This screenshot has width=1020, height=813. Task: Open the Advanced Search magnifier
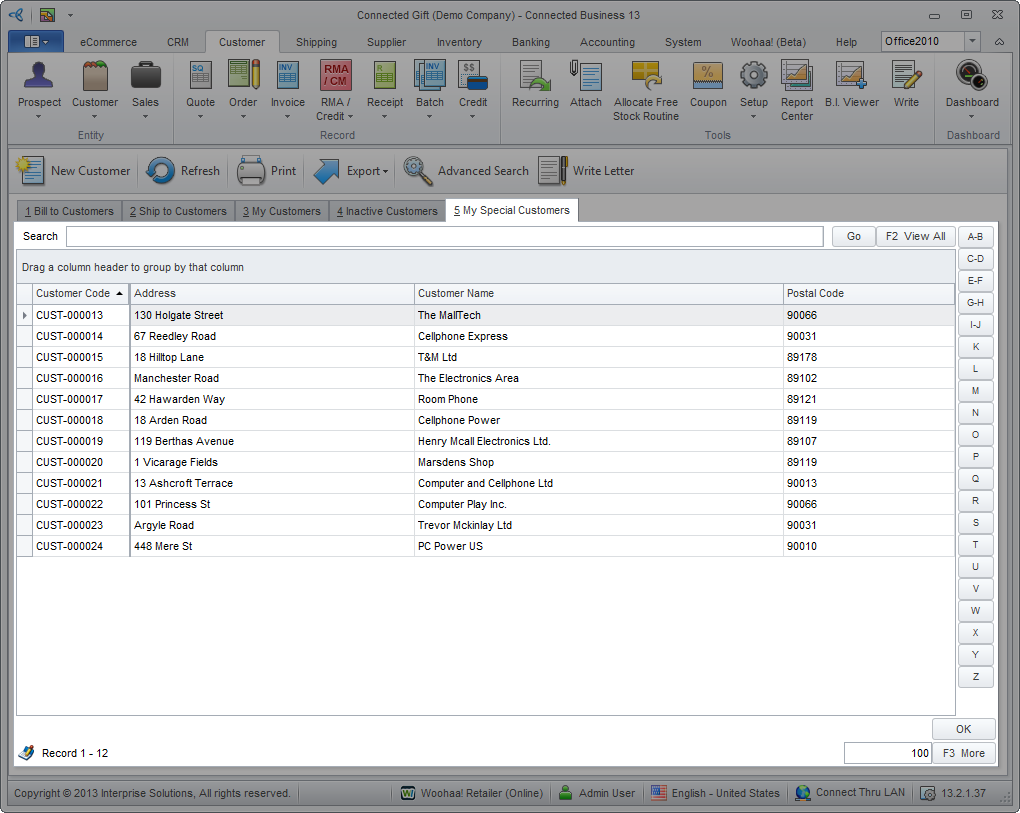418,171
